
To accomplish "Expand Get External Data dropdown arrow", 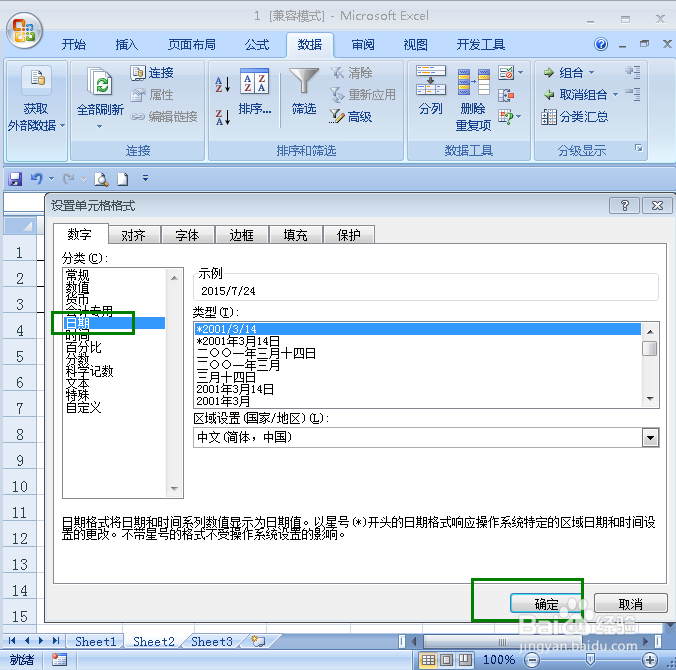I will click(63, 125).
